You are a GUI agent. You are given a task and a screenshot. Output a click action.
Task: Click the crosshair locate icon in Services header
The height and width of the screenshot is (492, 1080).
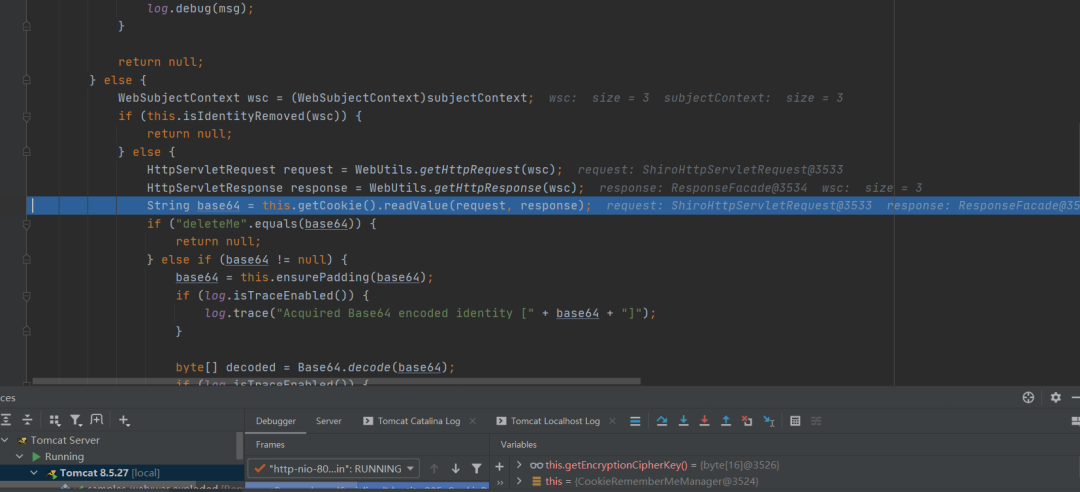tap(1028, 397)
